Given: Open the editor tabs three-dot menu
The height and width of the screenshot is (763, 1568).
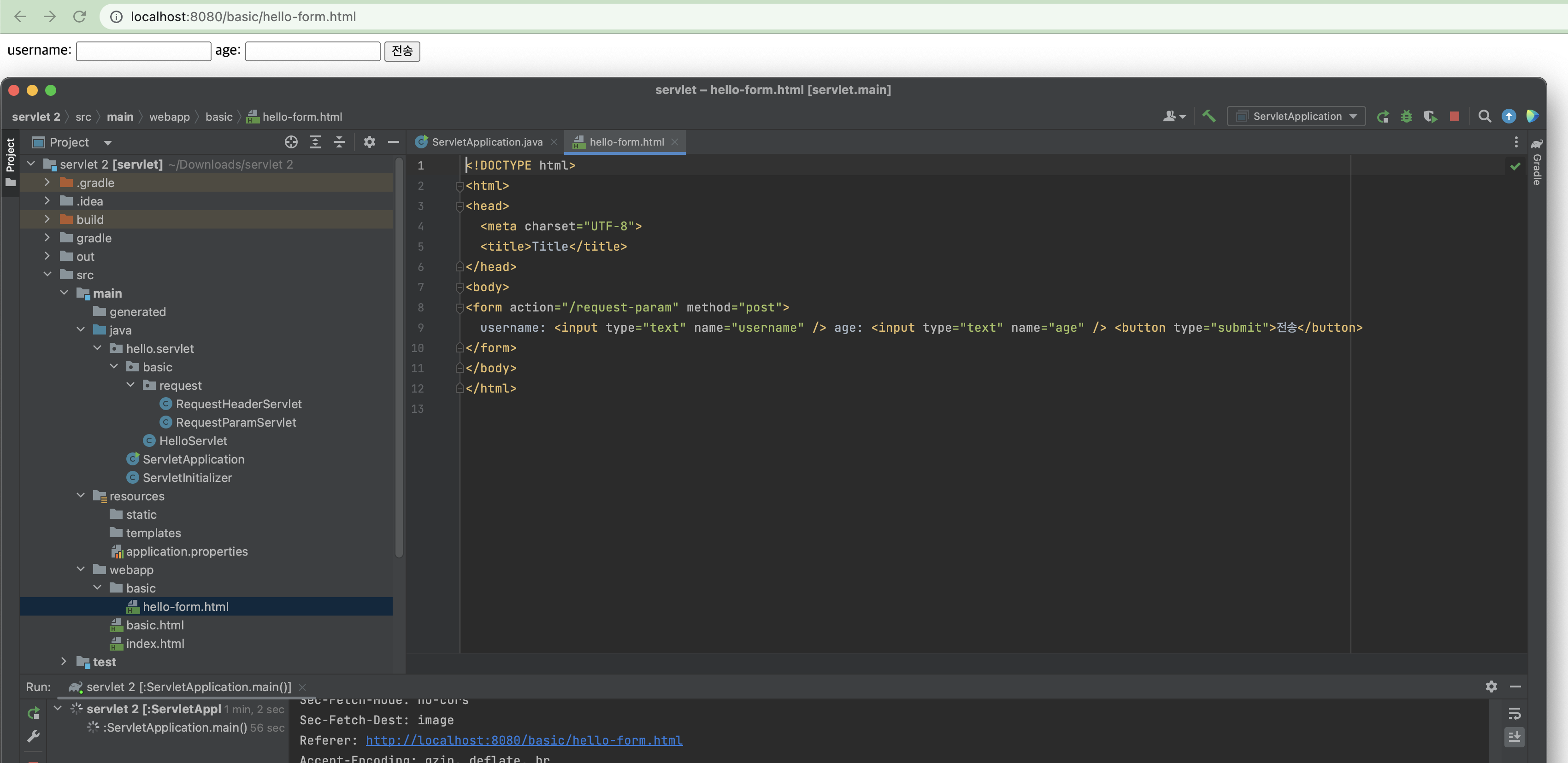Looking at the screenshot, I should (x=1515, y=142).
